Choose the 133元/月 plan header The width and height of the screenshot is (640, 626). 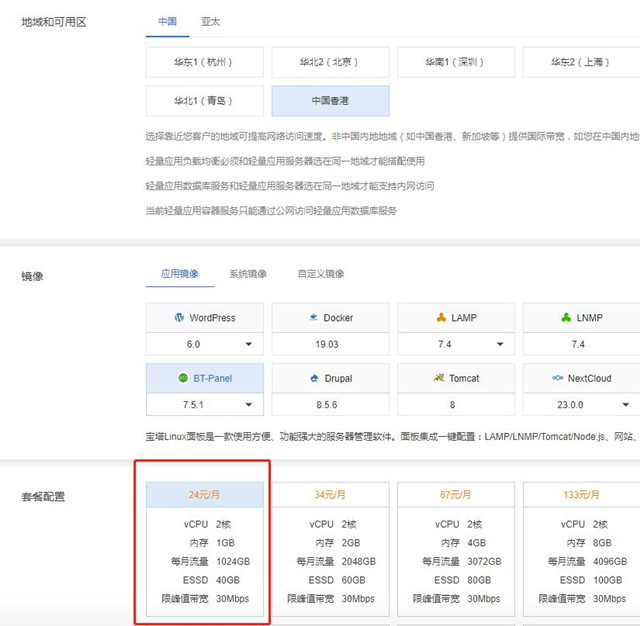tap(581, 495)
